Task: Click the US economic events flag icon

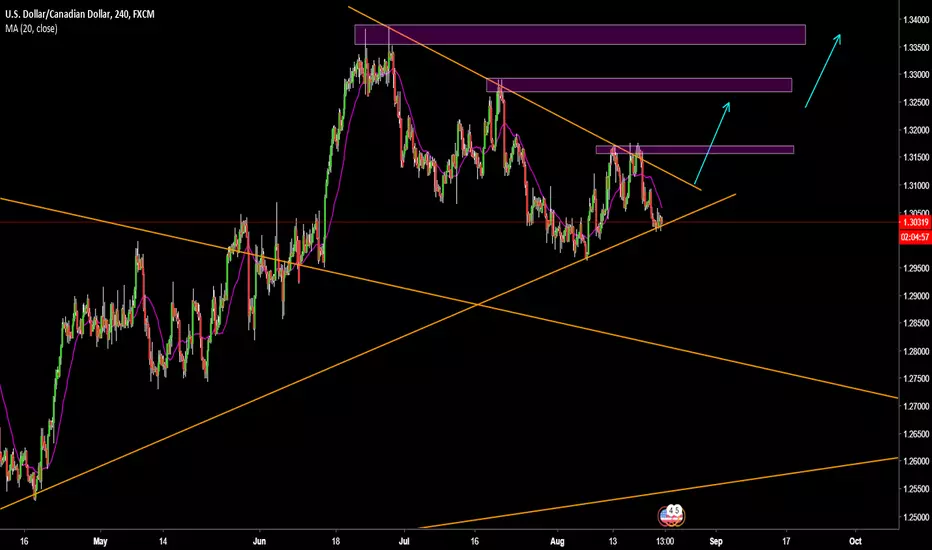Action: click(x=672, y=516)
